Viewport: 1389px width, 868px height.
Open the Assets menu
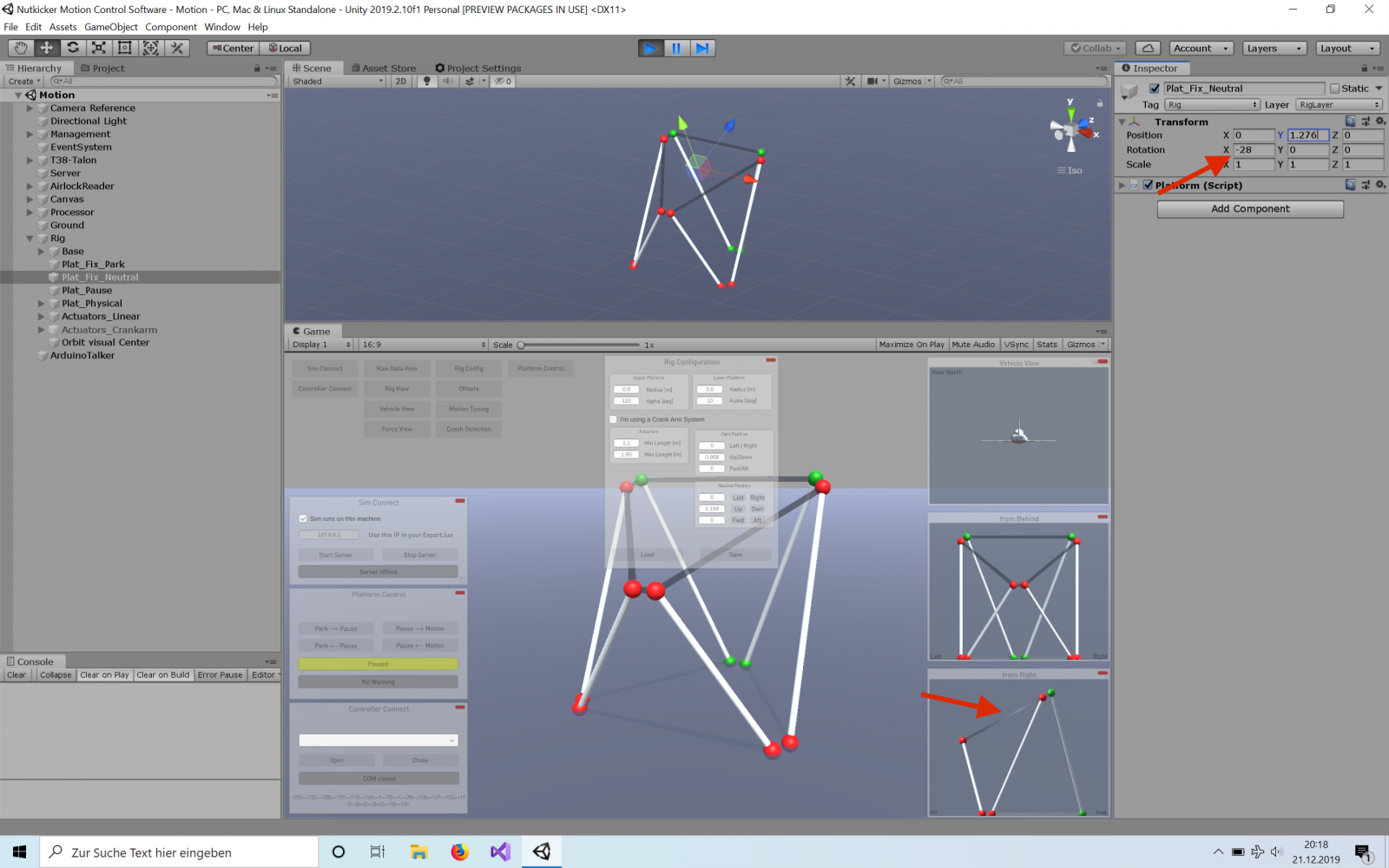point(63,27)
